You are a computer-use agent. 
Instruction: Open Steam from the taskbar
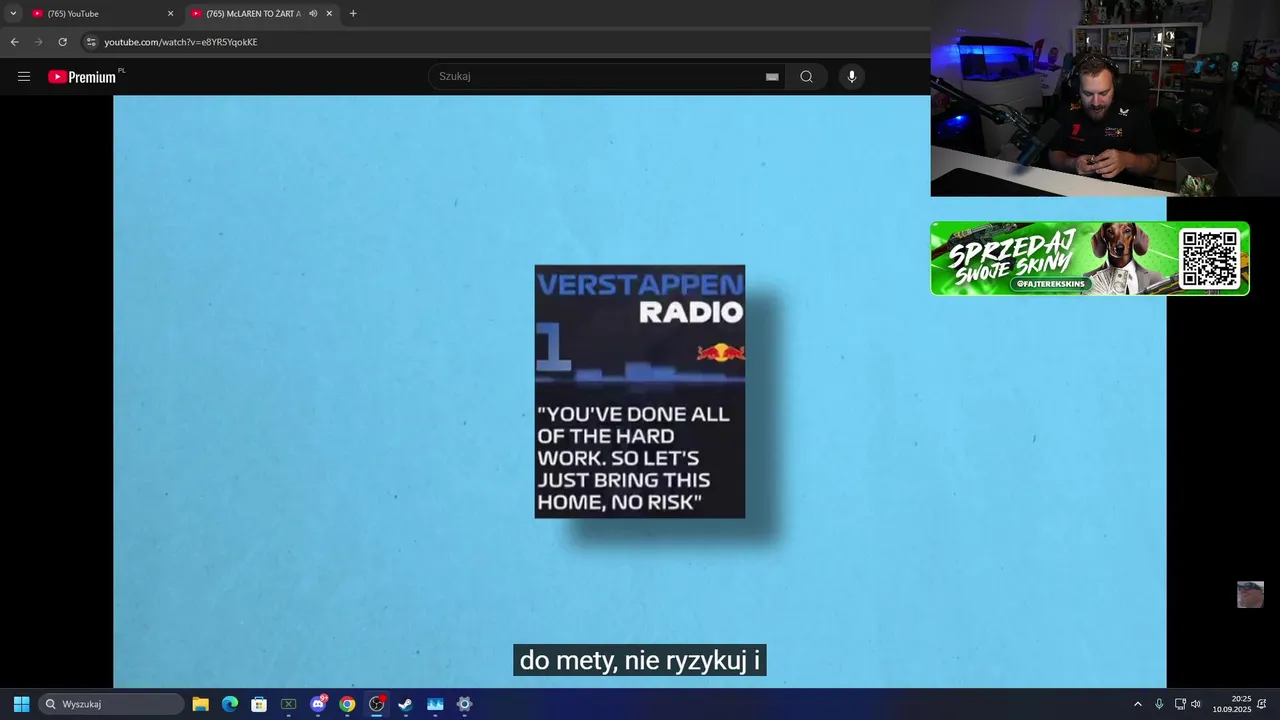coord(405,704)
